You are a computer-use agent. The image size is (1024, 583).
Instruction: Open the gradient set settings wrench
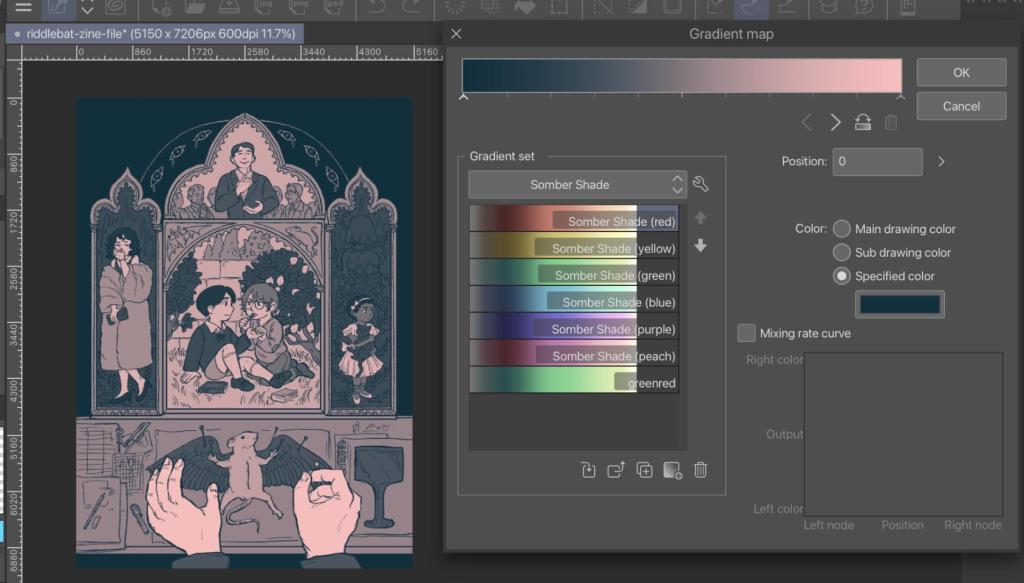tap(700, 185)
